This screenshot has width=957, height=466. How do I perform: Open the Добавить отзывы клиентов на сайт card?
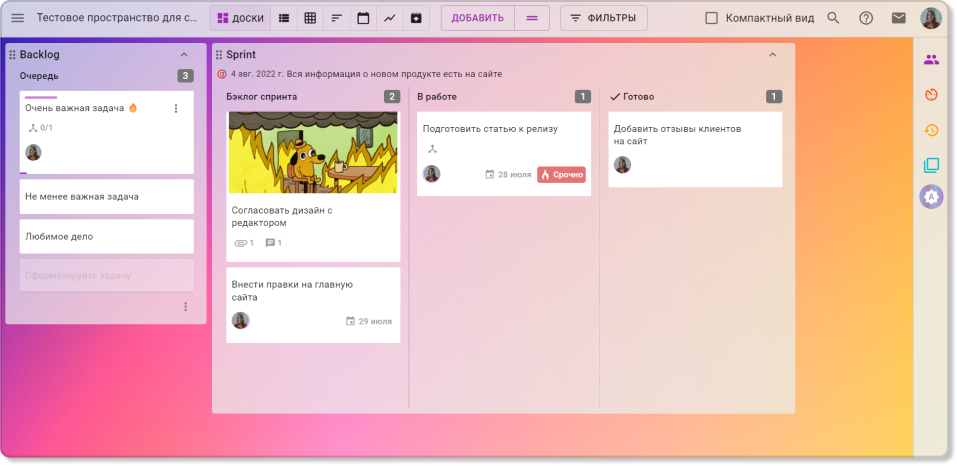tap(695, 149)
